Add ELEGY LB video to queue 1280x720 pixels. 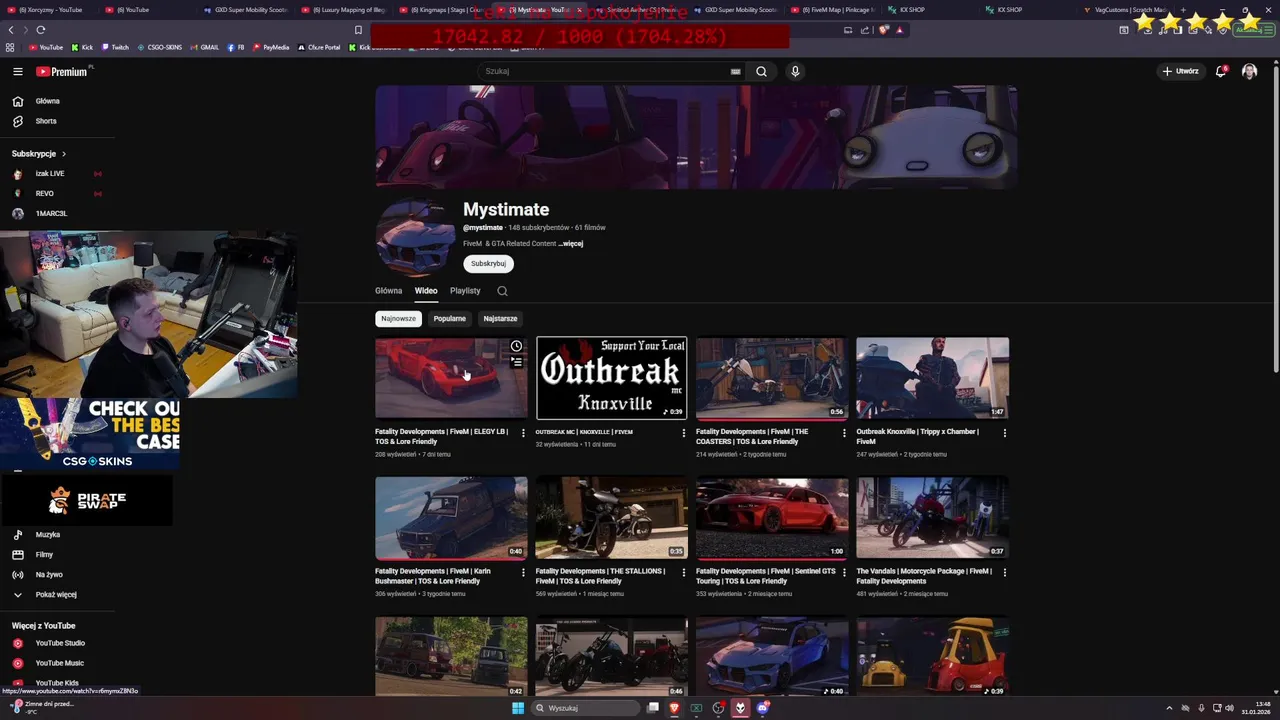click(x=516, y=362)
